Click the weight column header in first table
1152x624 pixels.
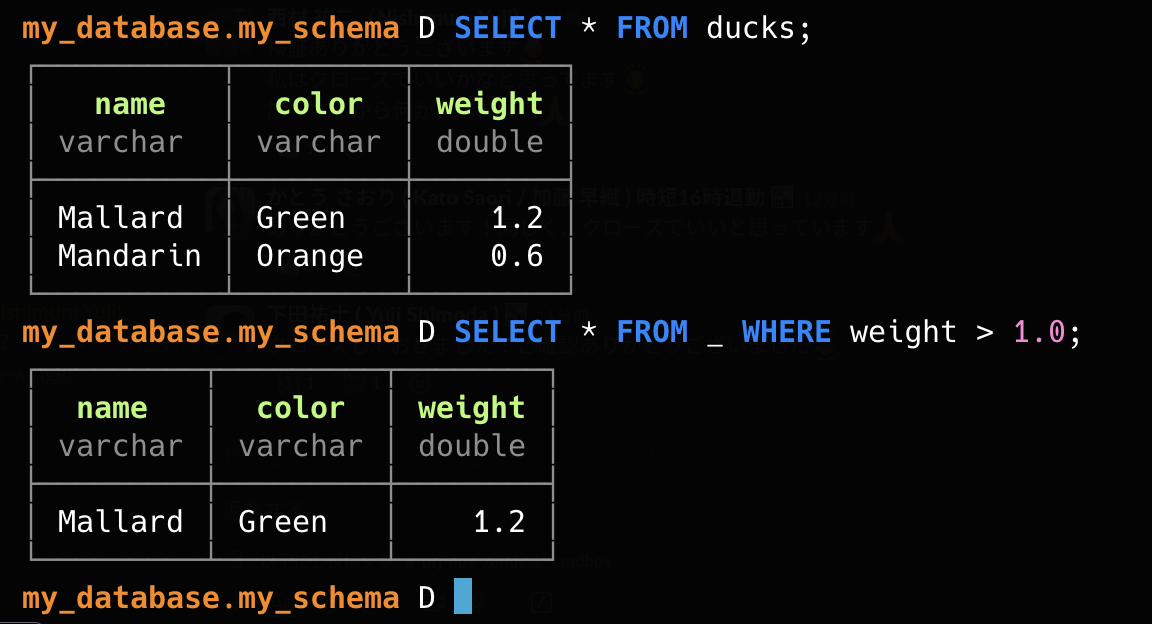click(x=489, y=104)
